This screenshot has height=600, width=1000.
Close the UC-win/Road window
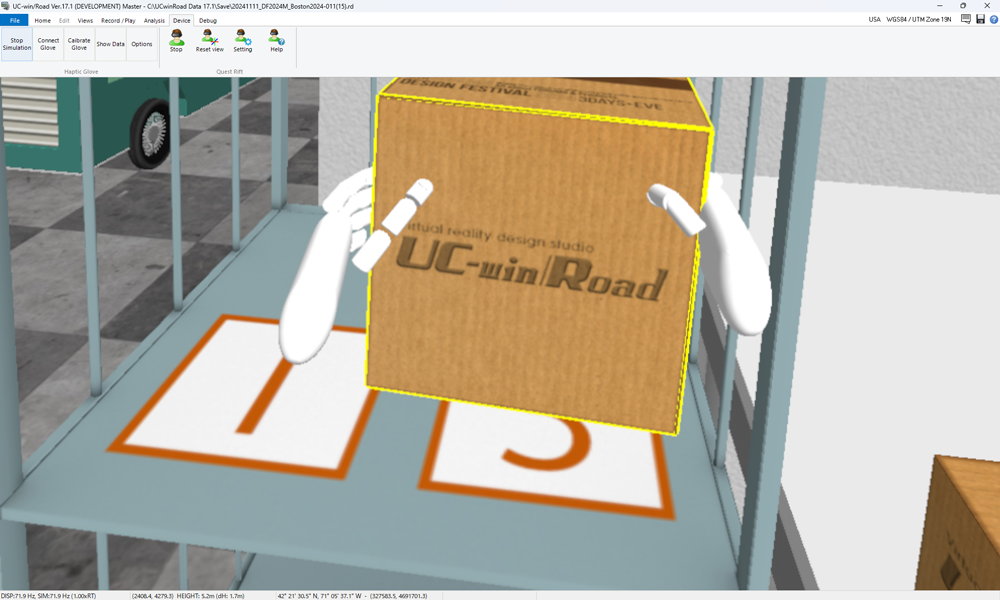click(987, 6)
